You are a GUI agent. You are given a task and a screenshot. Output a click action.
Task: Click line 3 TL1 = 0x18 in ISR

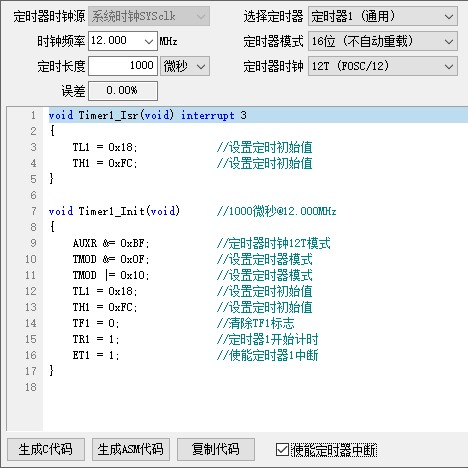[x=105, y=147]
